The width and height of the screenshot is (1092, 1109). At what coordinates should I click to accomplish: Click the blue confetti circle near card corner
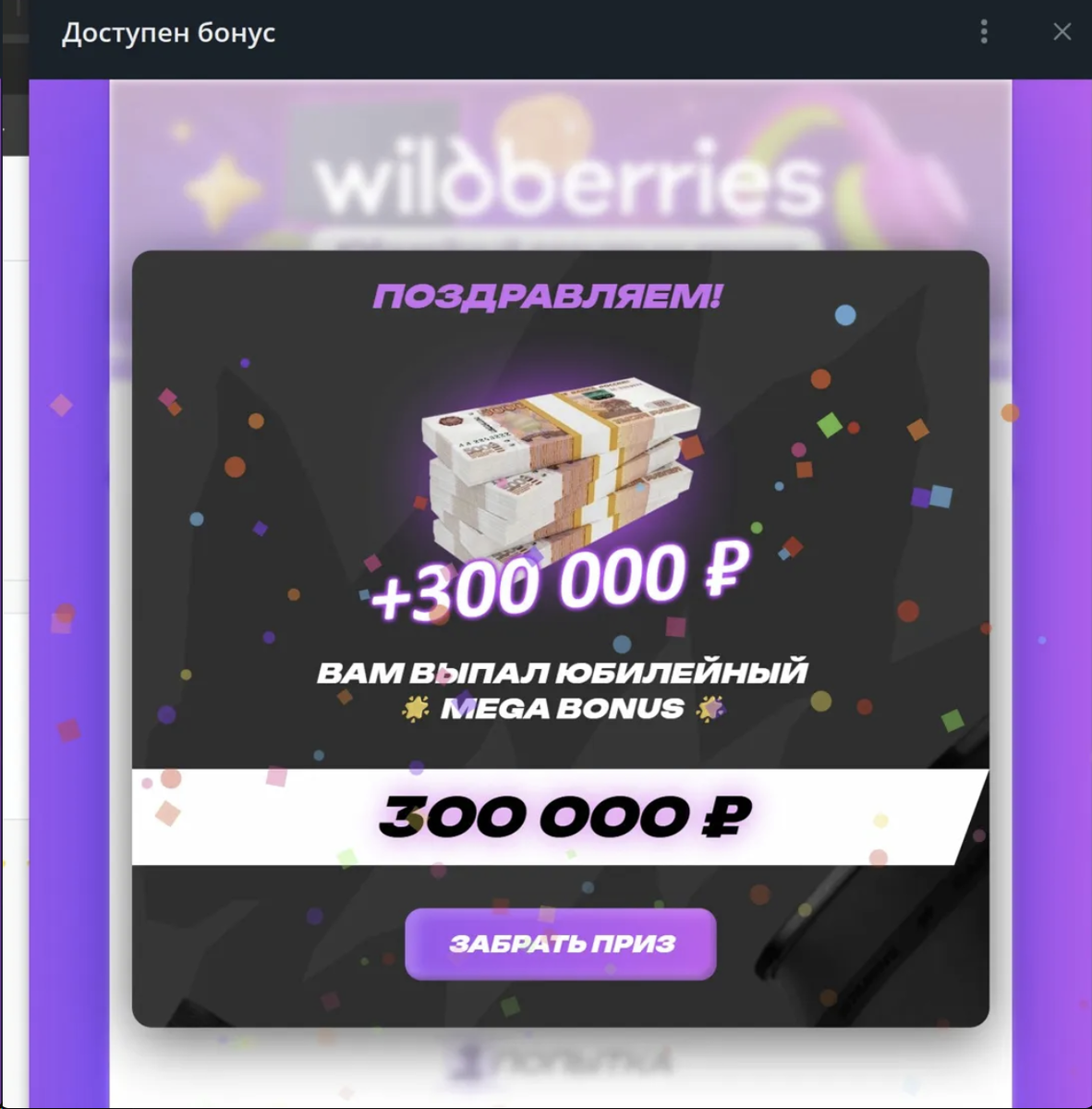(845, 315)
